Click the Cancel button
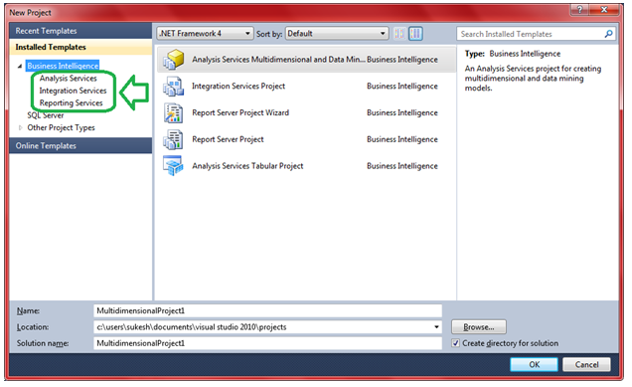This screenshot has width=632, height=387. (x=586, y=365)
